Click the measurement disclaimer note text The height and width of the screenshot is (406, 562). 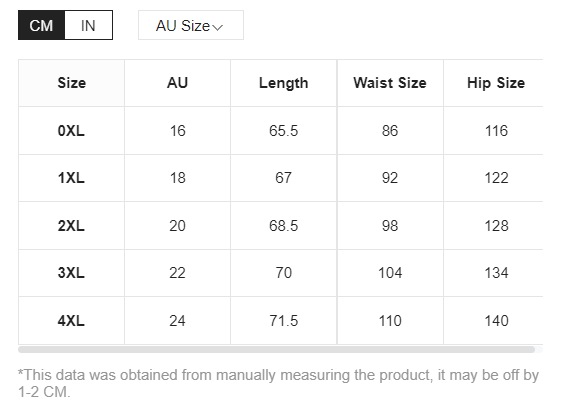click(278, 383)
